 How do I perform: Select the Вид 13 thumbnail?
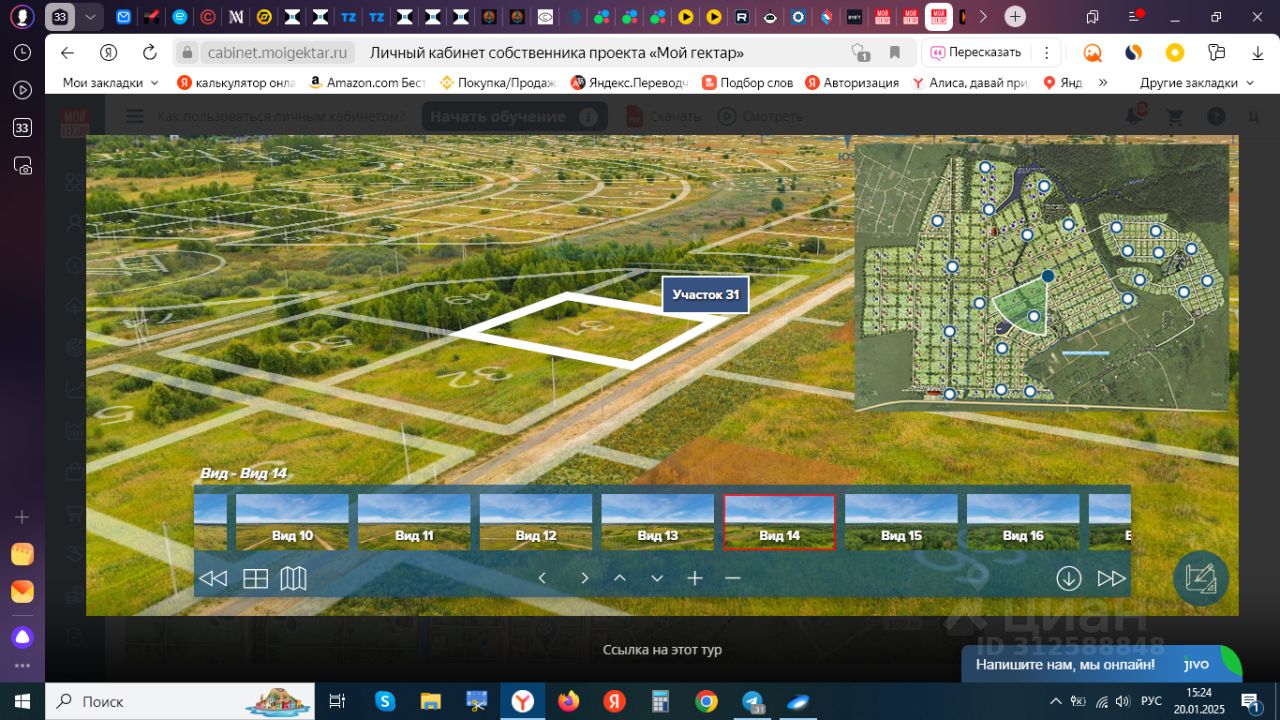tap(658, 522)
